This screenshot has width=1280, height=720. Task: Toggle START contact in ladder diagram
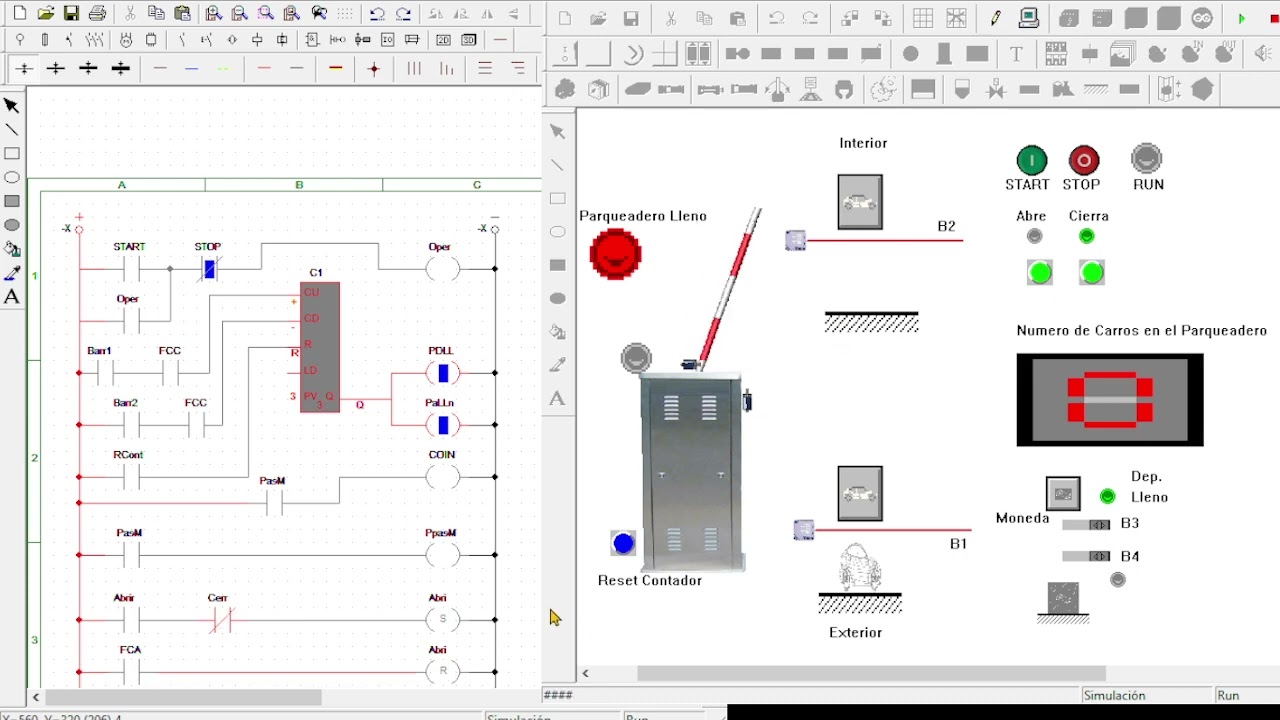point(130,269)
